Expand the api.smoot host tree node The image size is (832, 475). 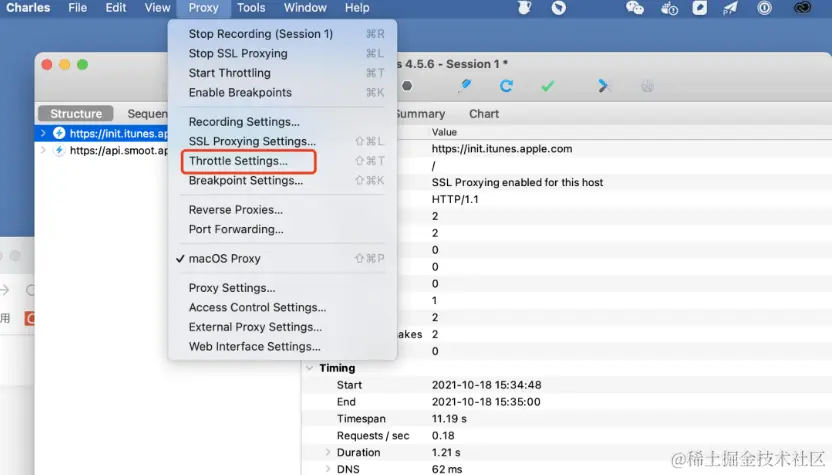pos(44,151)
